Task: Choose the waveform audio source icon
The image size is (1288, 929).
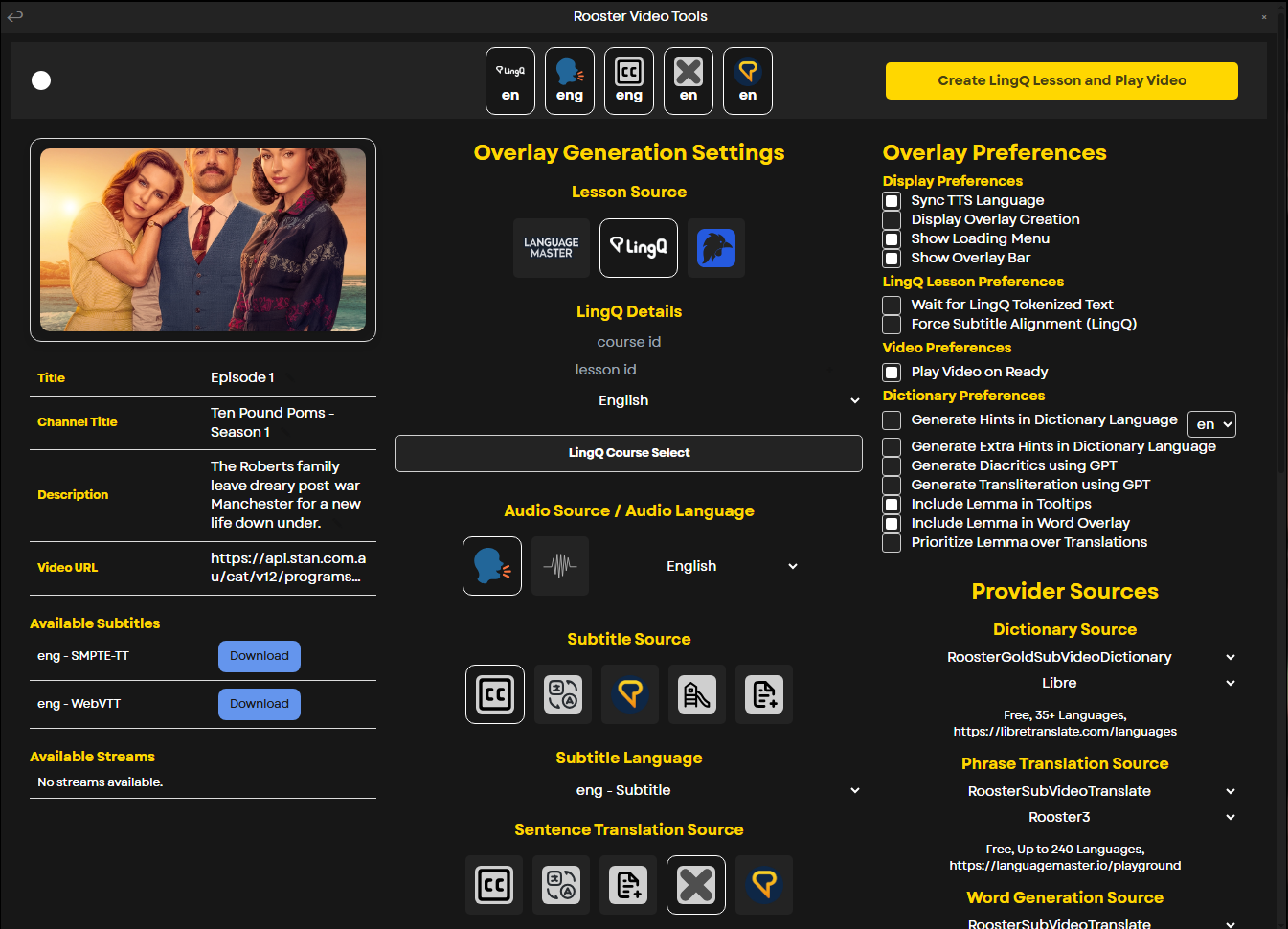Action: click(x=560, y=566)
